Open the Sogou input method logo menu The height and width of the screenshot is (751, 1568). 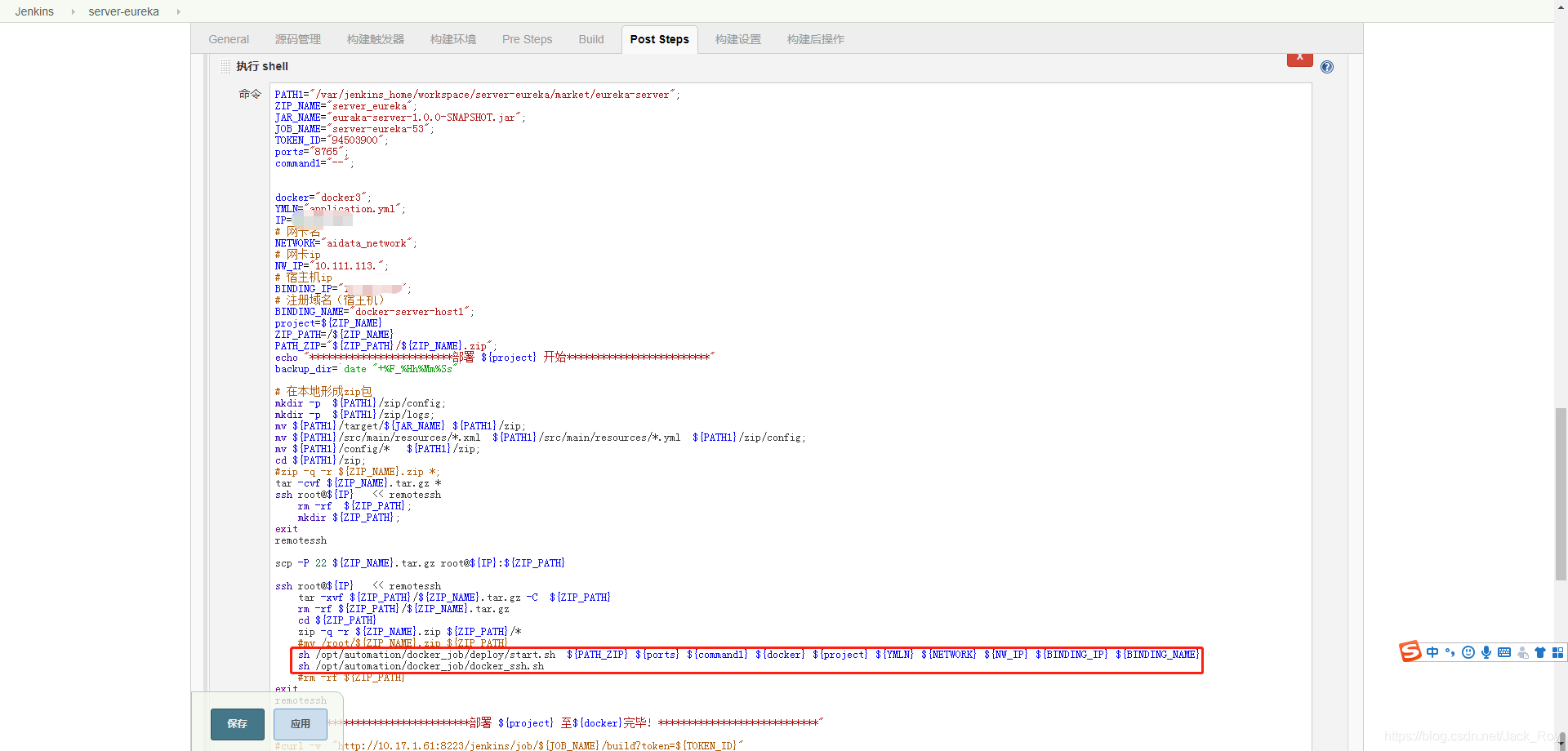coord(1410,651)
